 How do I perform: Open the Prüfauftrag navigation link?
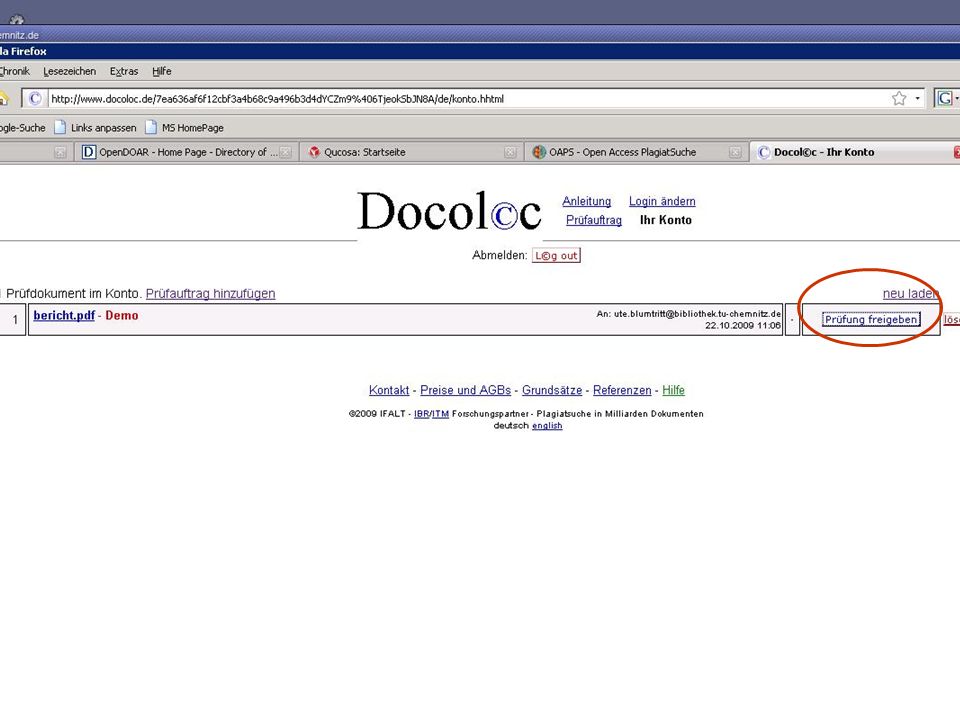click(593, 220)
